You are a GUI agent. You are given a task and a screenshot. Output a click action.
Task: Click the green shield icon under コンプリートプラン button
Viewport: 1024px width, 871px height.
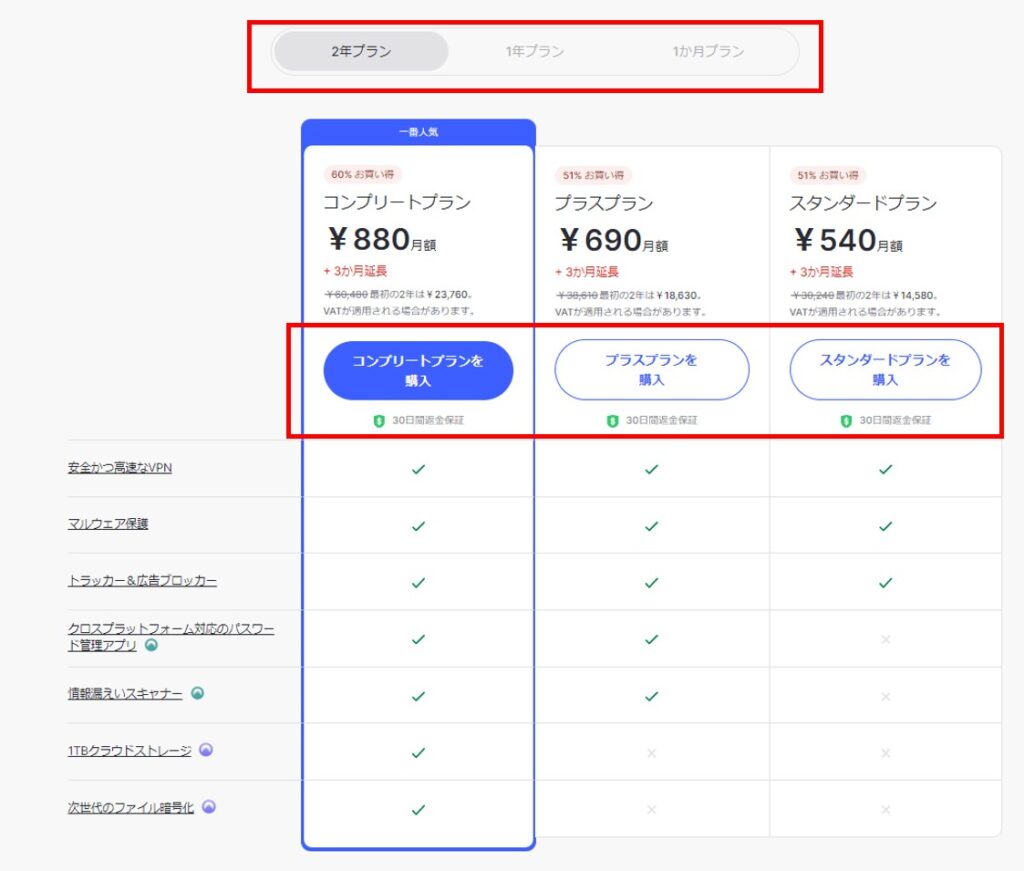tap(379, 421)
